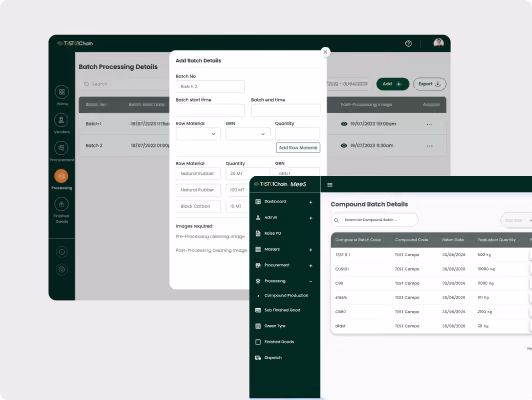Viewport: 532px width, 400px height.
Task: Expand the Dashboard menu plus sign
Action: point(311,202)
